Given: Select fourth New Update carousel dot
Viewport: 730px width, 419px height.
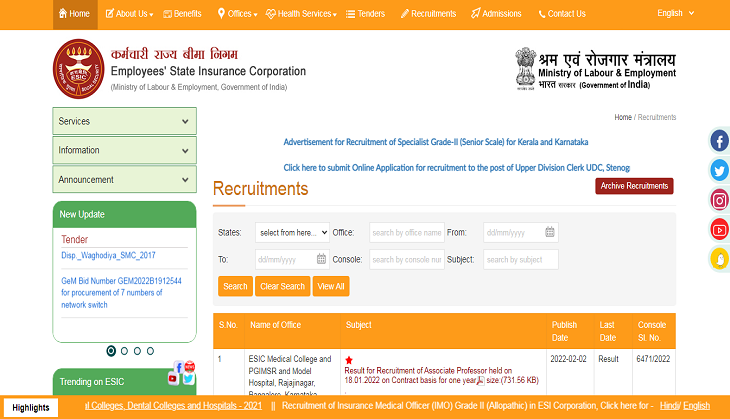Looking at the screenshot, I should point(150,351).
